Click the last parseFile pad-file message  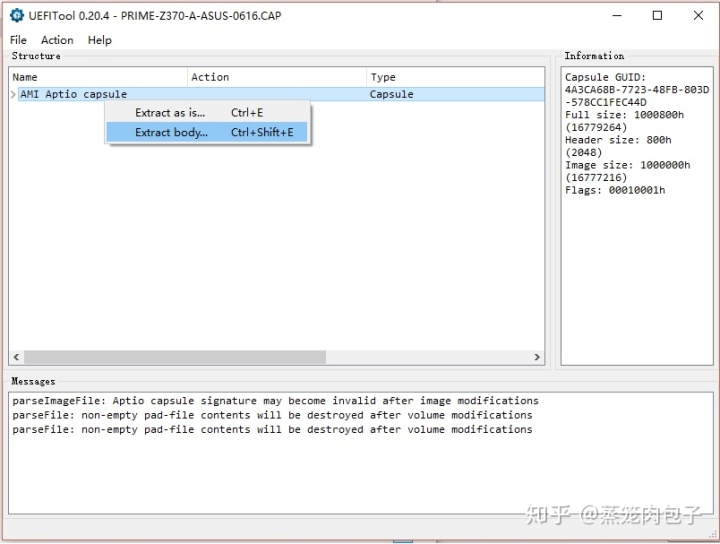click(272, 429)
